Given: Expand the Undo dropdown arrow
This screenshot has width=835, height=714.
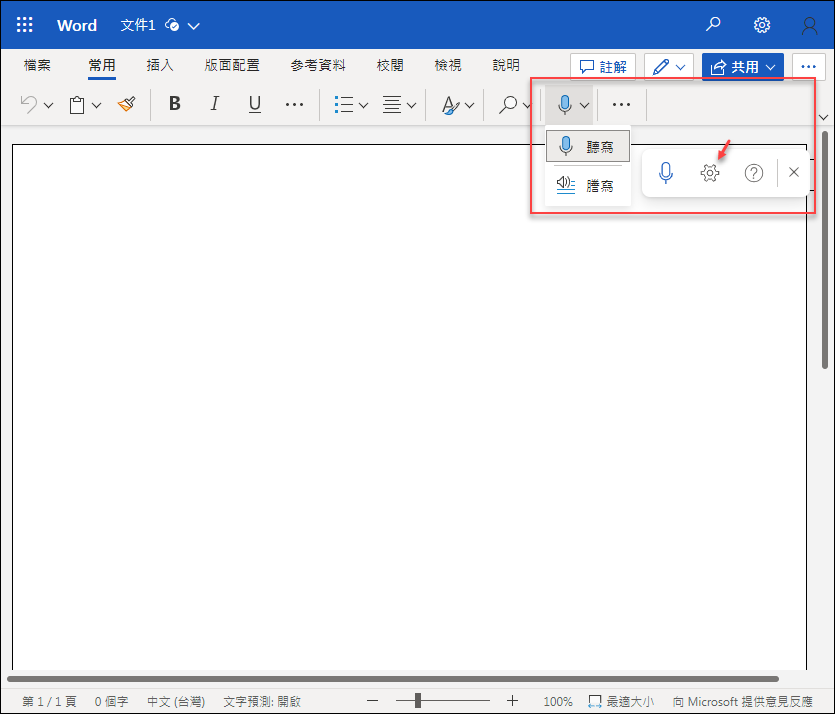Looking at the screenshot, I should tap(48, 105).
